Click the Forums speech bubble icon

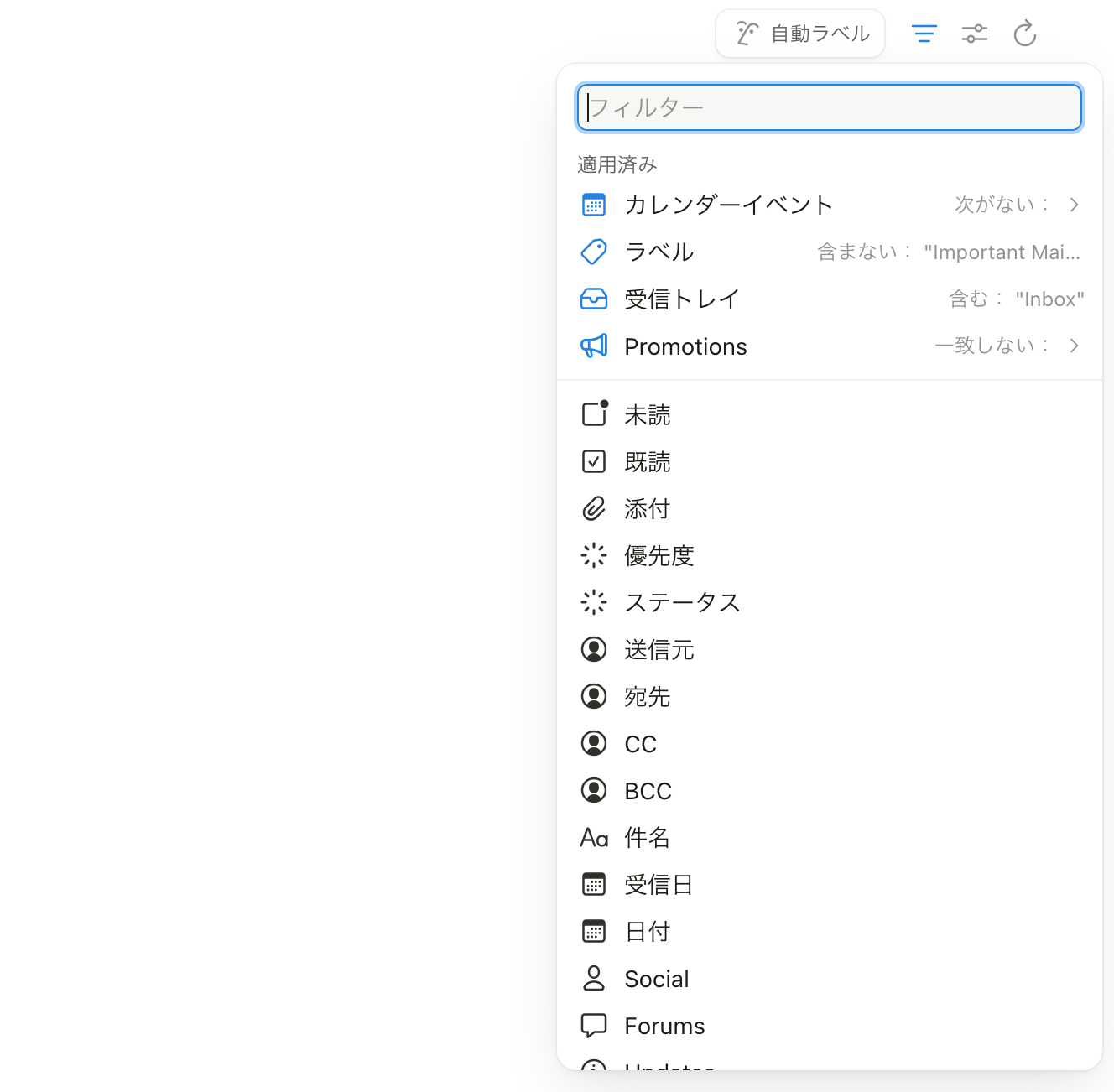coord(594,1026)
